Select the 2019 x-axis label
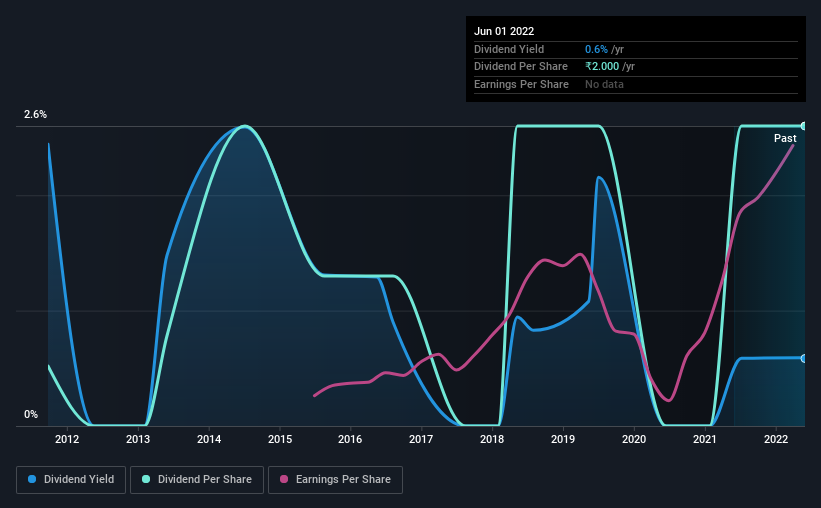 563,439
